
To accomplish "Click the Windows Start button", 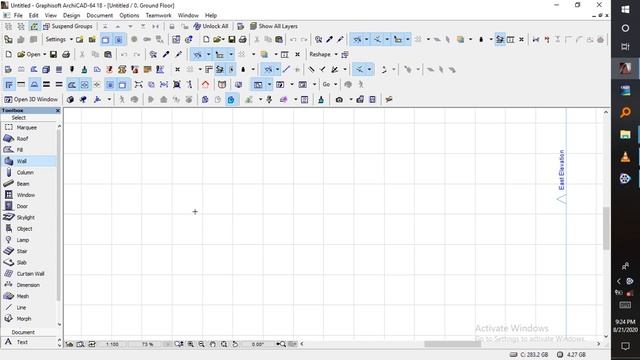I will 625,9.
